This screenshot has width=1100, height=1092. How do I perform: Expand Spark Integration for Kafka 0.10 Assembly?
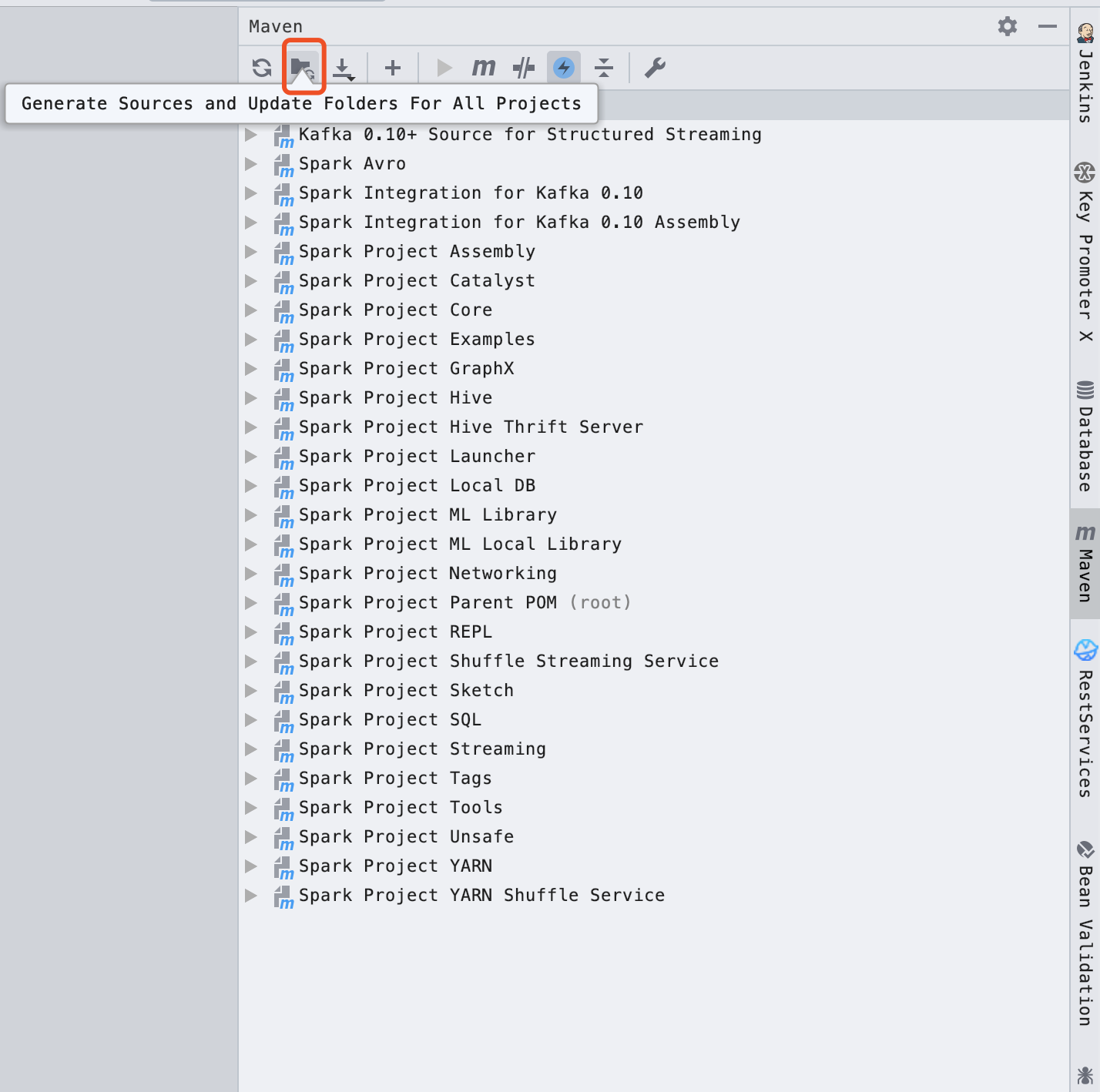[251, 223]
